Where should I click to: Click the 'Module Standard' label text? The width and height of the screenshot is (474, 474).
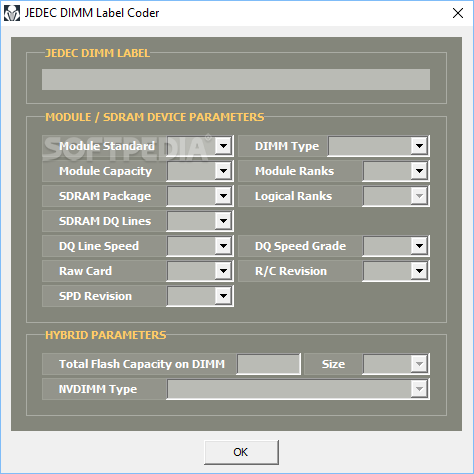point(107,146)
